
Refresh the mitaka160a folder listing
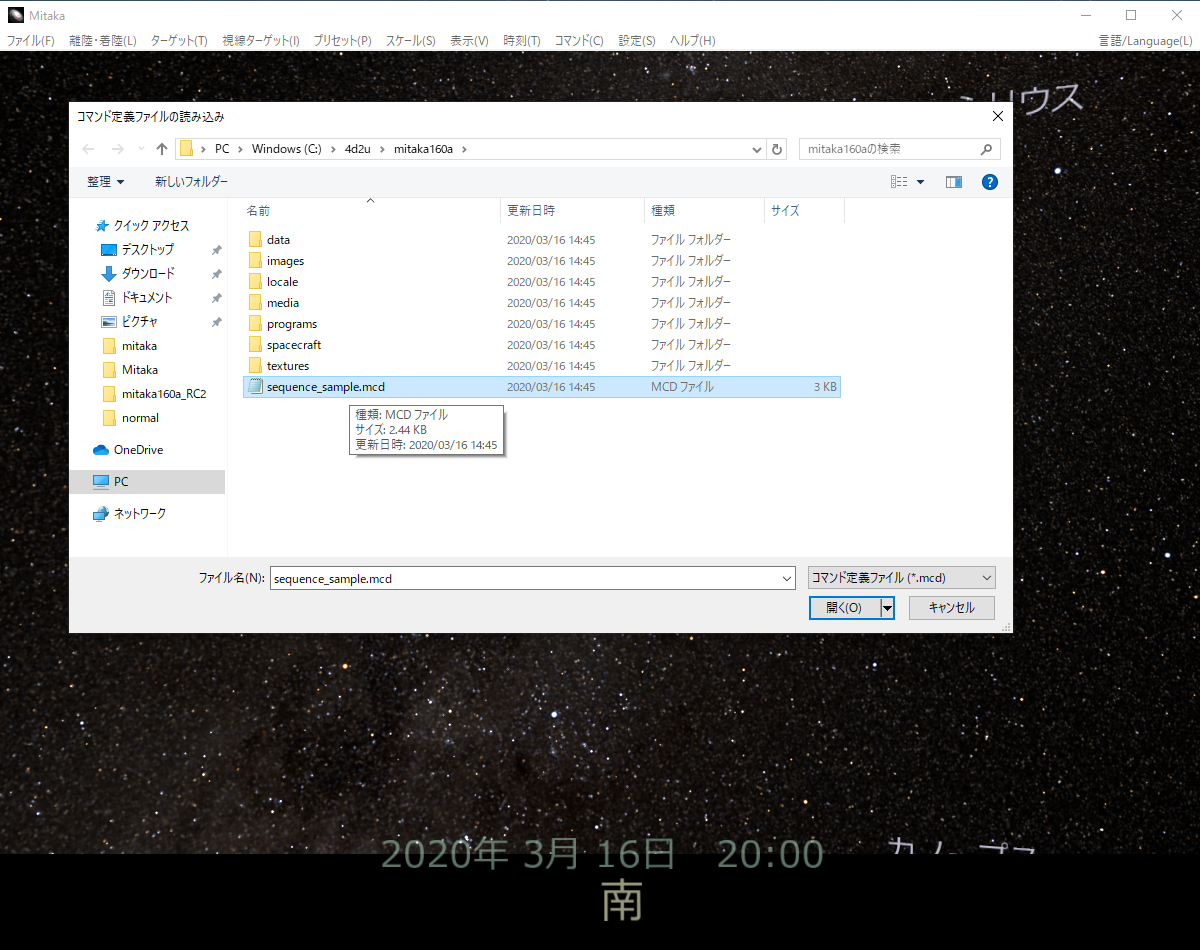click(x=778, y=149)
